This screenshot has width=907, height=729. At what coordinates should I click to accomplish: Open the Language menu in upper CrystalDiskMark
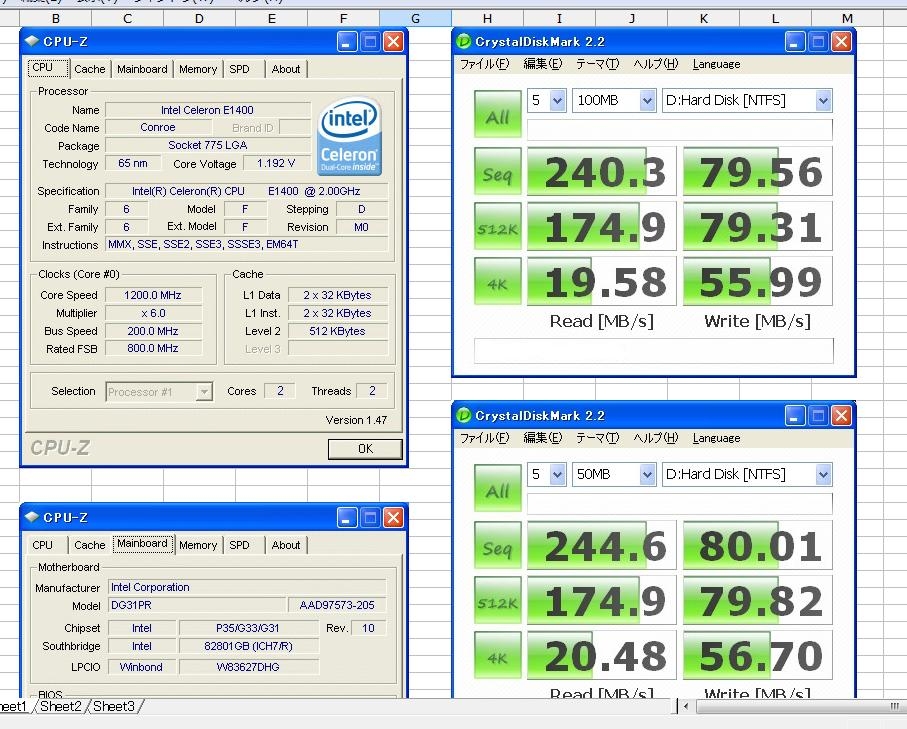point(716,64)
